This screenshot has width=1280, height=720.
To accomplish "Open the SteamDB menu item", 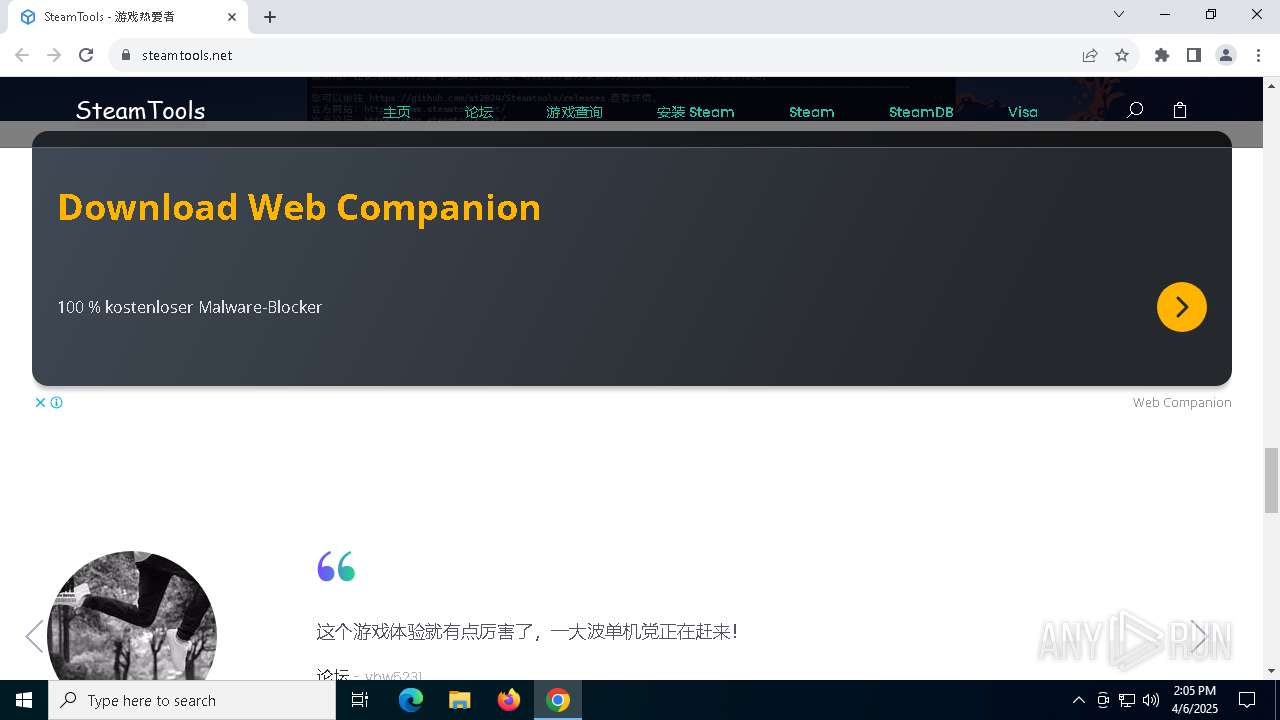I will tap(921, 112).
